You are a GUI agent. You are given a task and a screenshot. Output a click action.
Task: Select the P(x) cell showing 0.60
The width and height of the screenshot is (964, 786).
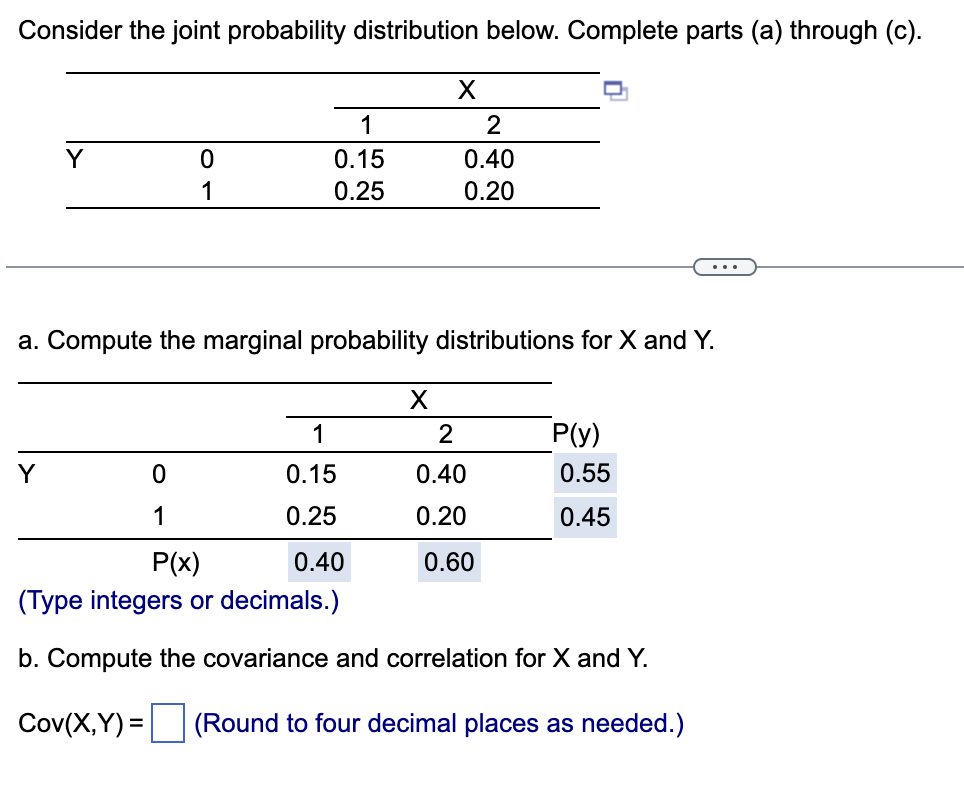(x=448, y=562)
